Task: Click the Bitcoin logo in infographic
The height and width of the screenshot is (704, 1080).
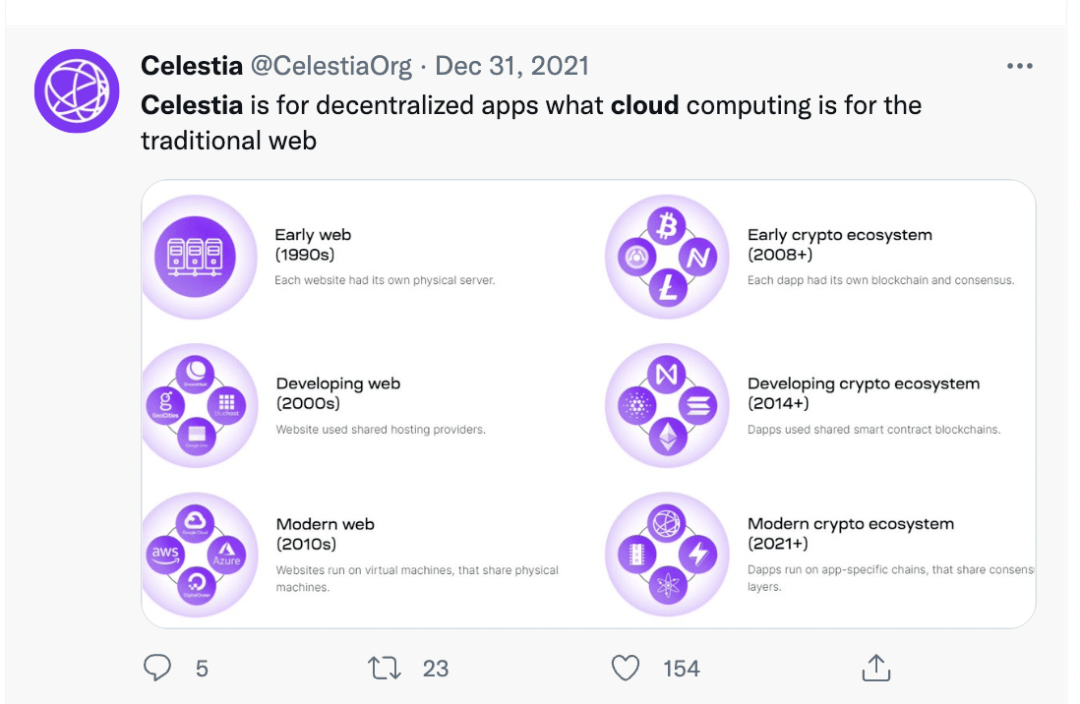Action: pos(666,226)
